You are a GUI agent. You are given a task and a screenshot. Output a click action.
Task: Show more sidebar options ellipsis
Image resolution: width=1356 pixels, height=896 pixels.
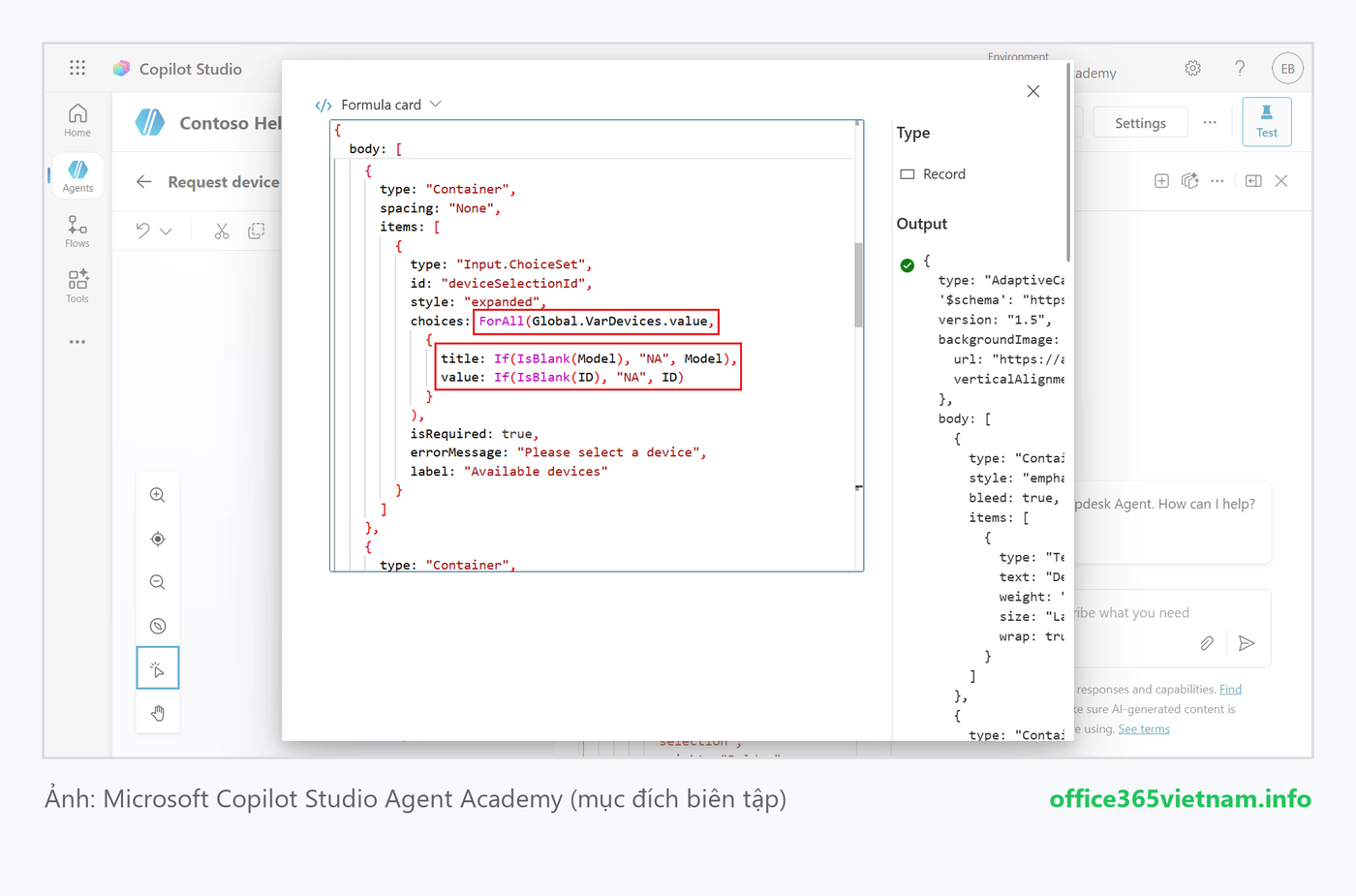click(x=77, y=342)
